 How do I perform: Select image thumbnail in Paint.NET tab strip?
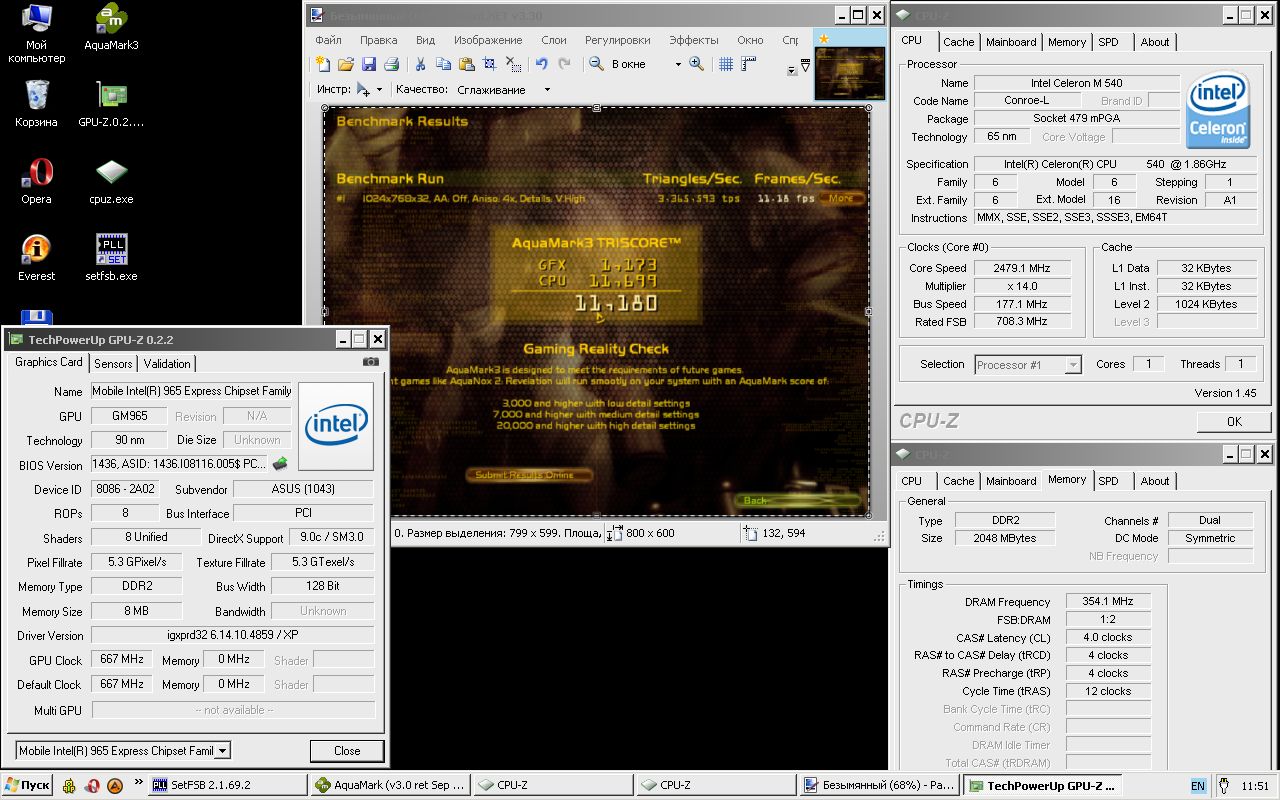[849, 74]
